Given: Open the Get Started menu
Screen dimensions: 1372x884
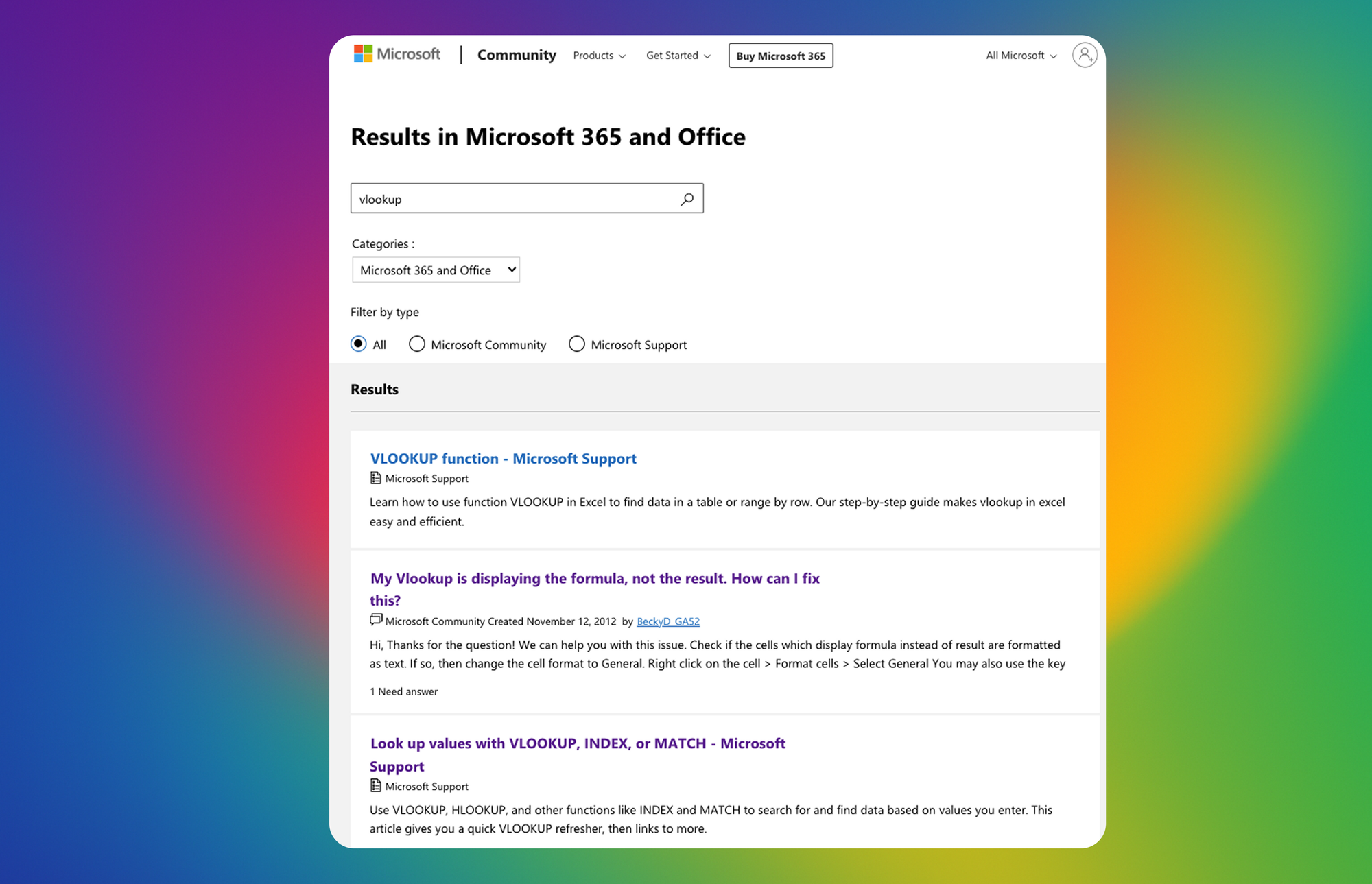Looking at the screenshot, I should pos(678,56).
